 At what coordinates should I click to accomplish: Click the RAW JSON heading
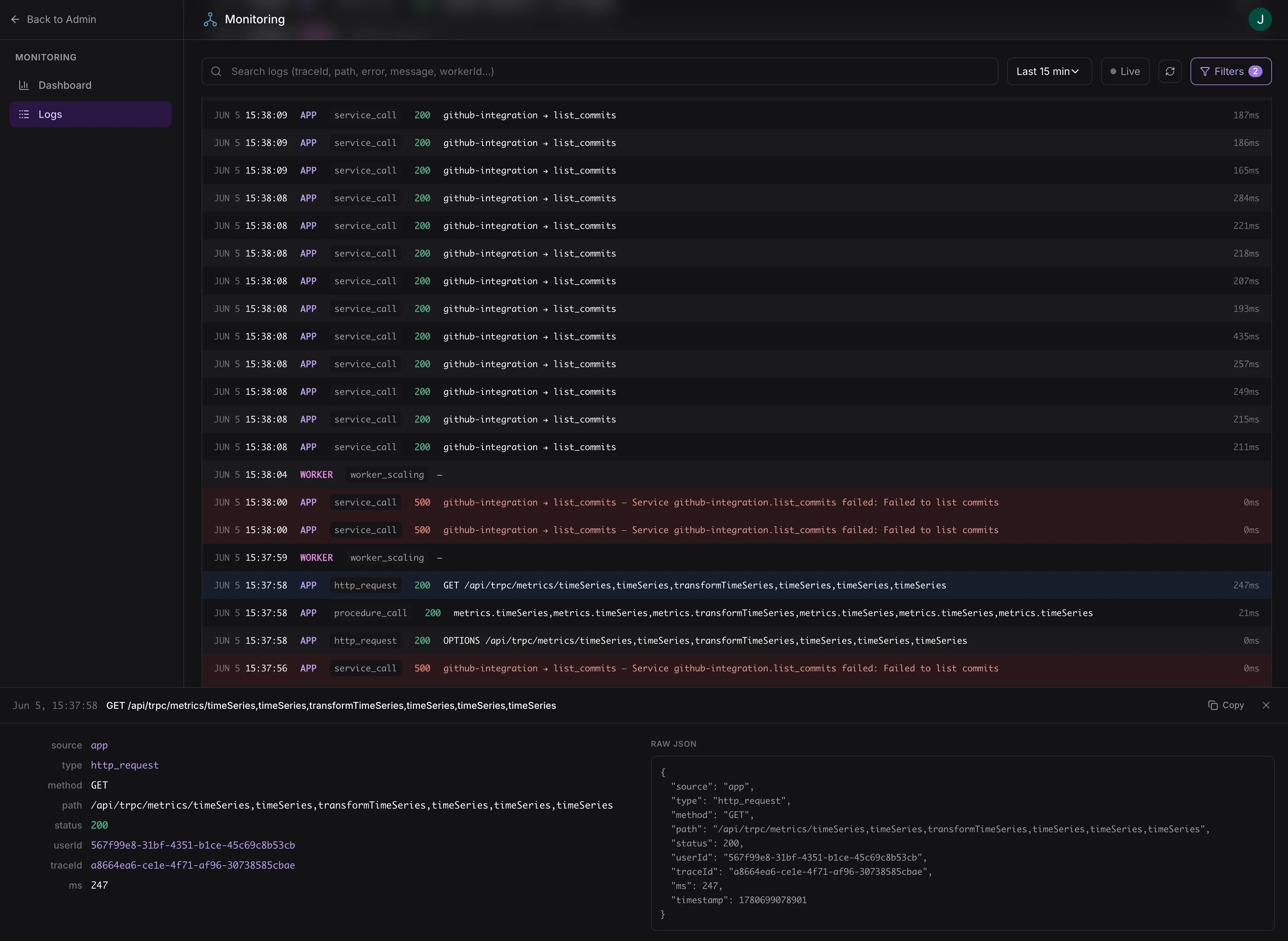pyautogui.click(x=673, y=744)
